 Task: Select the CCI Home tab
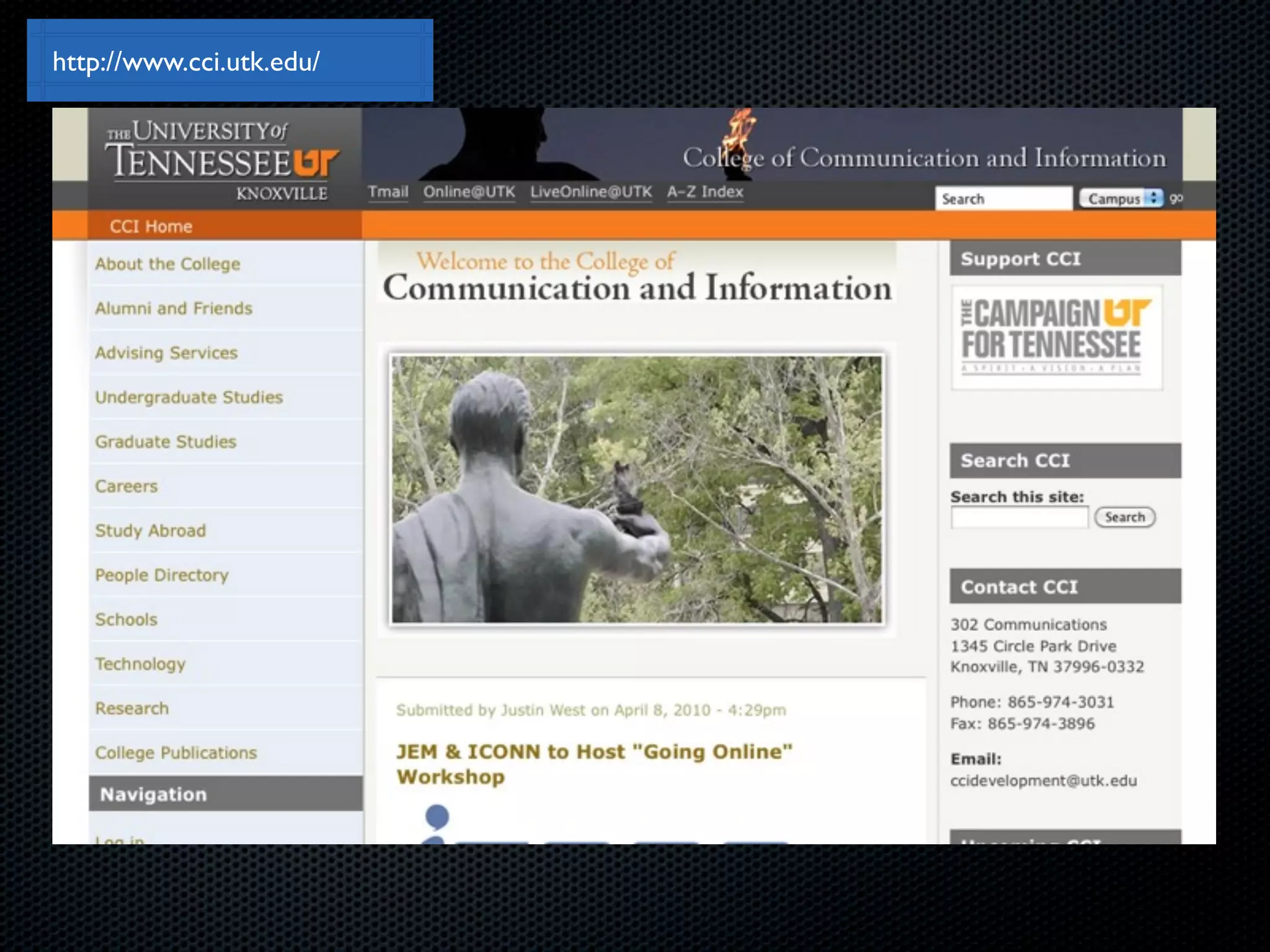tap(225, 226)
